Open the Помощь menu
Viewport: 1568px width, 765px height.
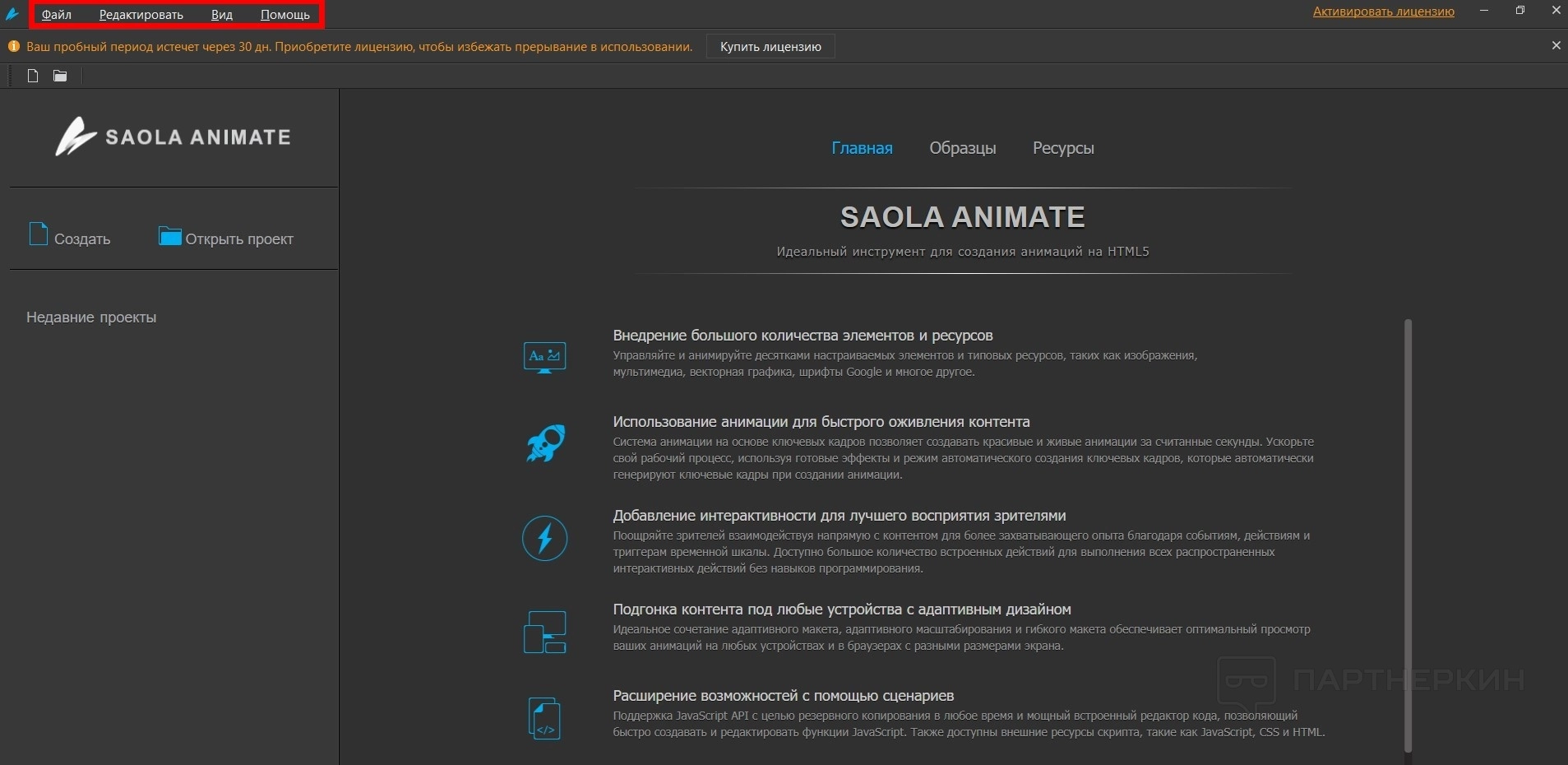(285, 15)
